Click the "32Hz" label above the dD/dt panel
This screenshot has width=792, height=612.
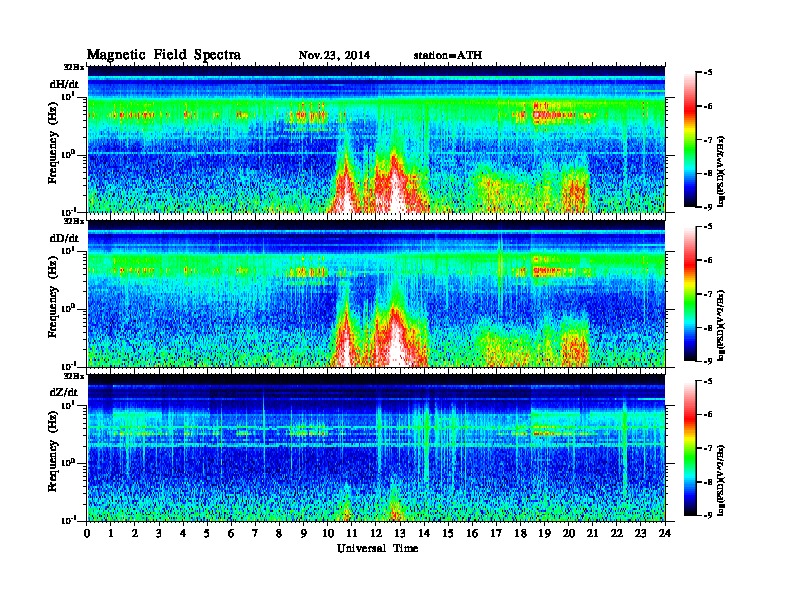pos(74,221)
